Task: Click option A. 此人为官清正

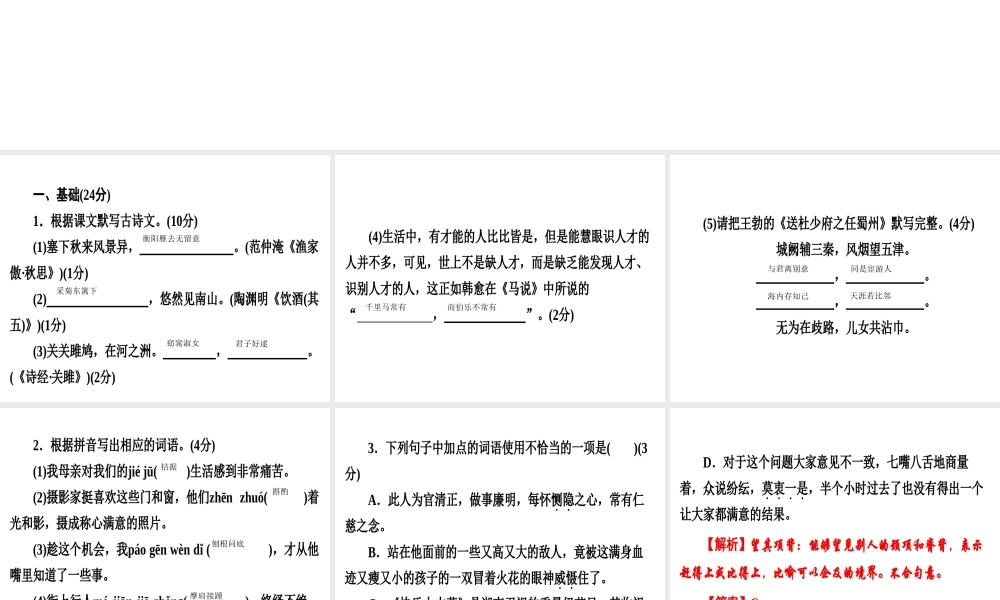Action: coord(506,500)
